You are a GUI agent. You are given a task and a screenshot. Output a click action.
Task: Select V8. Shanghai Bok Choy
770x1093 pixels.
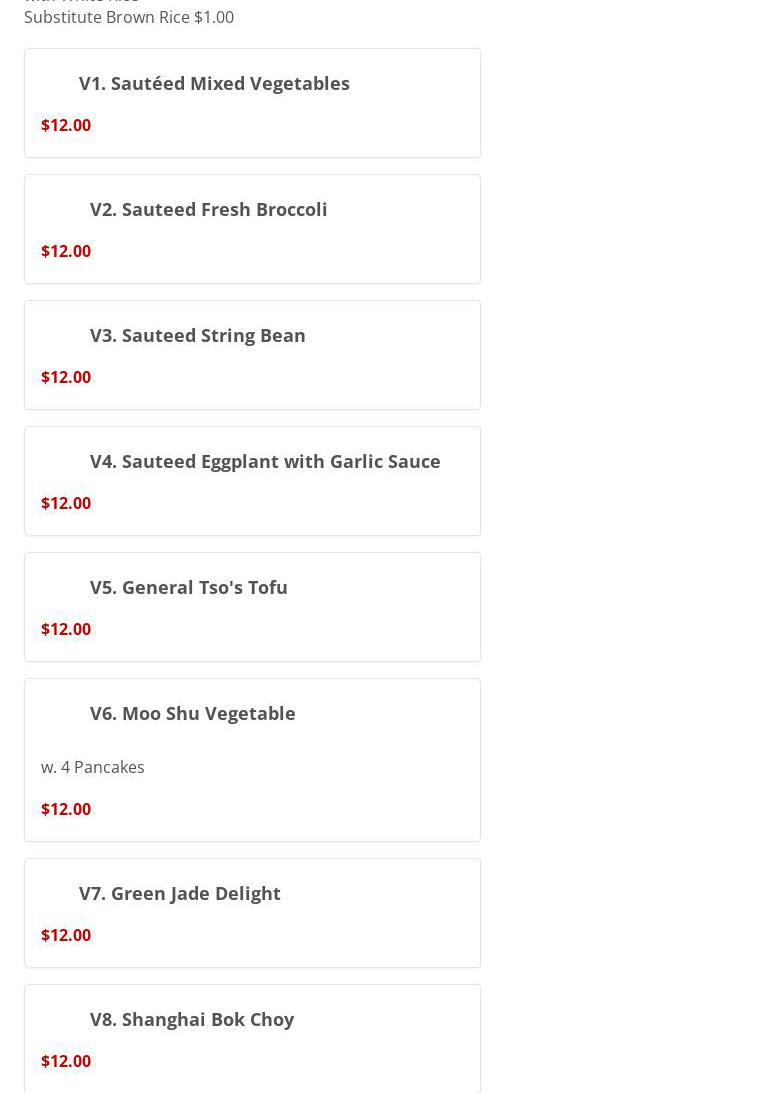[x=191, y=1019]
